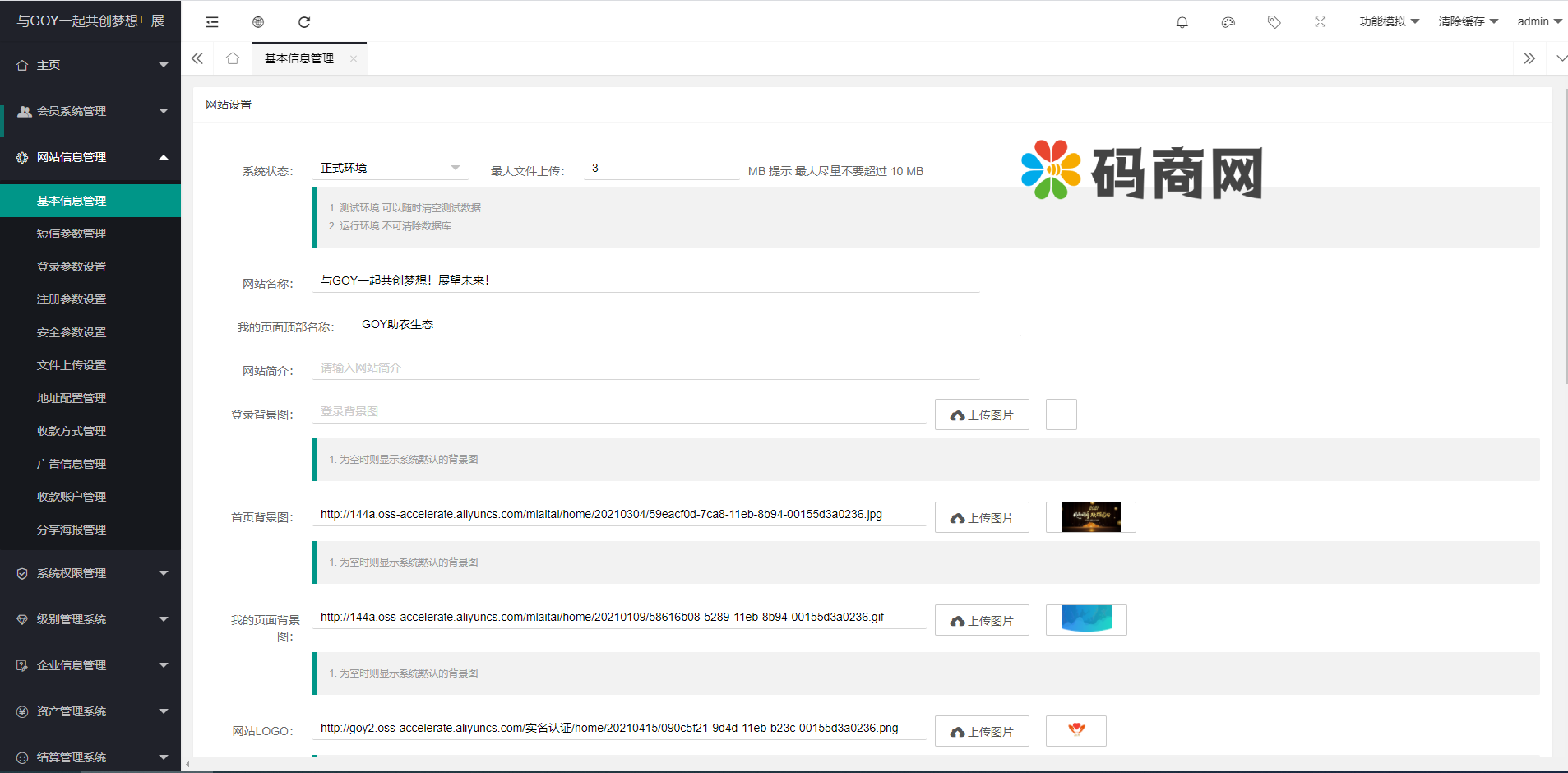Click the home tab icon
1568x773 pixels.
point(233,58)
